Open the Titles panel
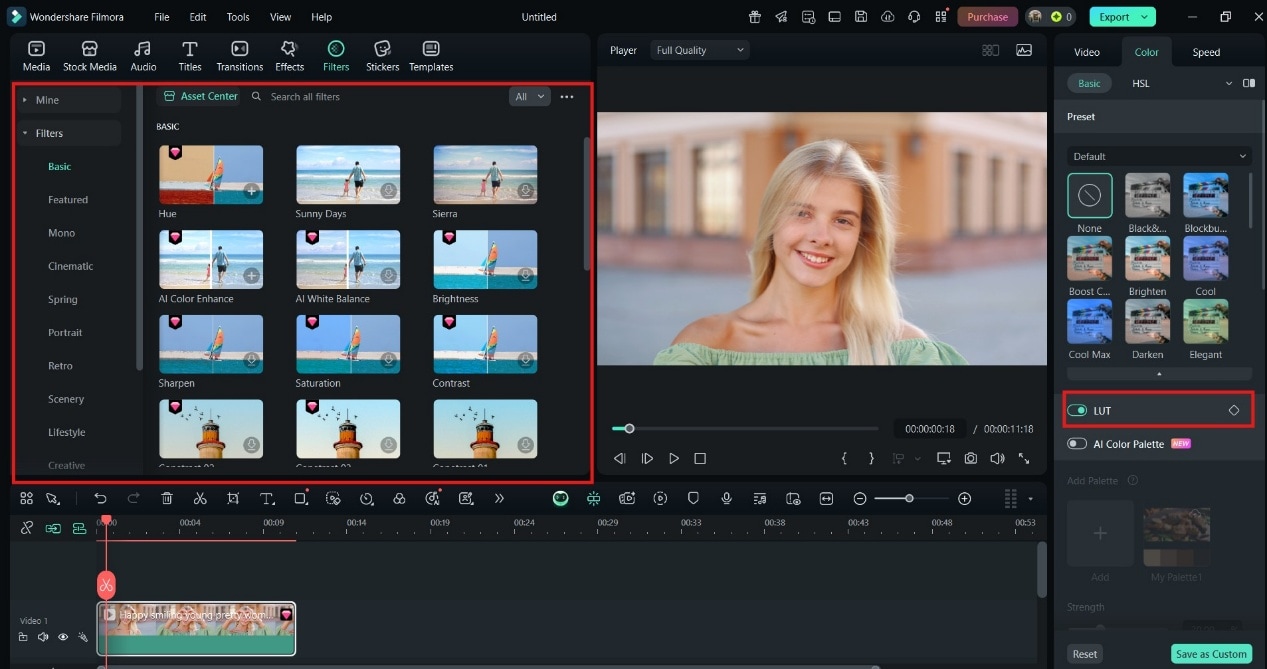This screenshot has width=1267, height=669. coord(190,56)
